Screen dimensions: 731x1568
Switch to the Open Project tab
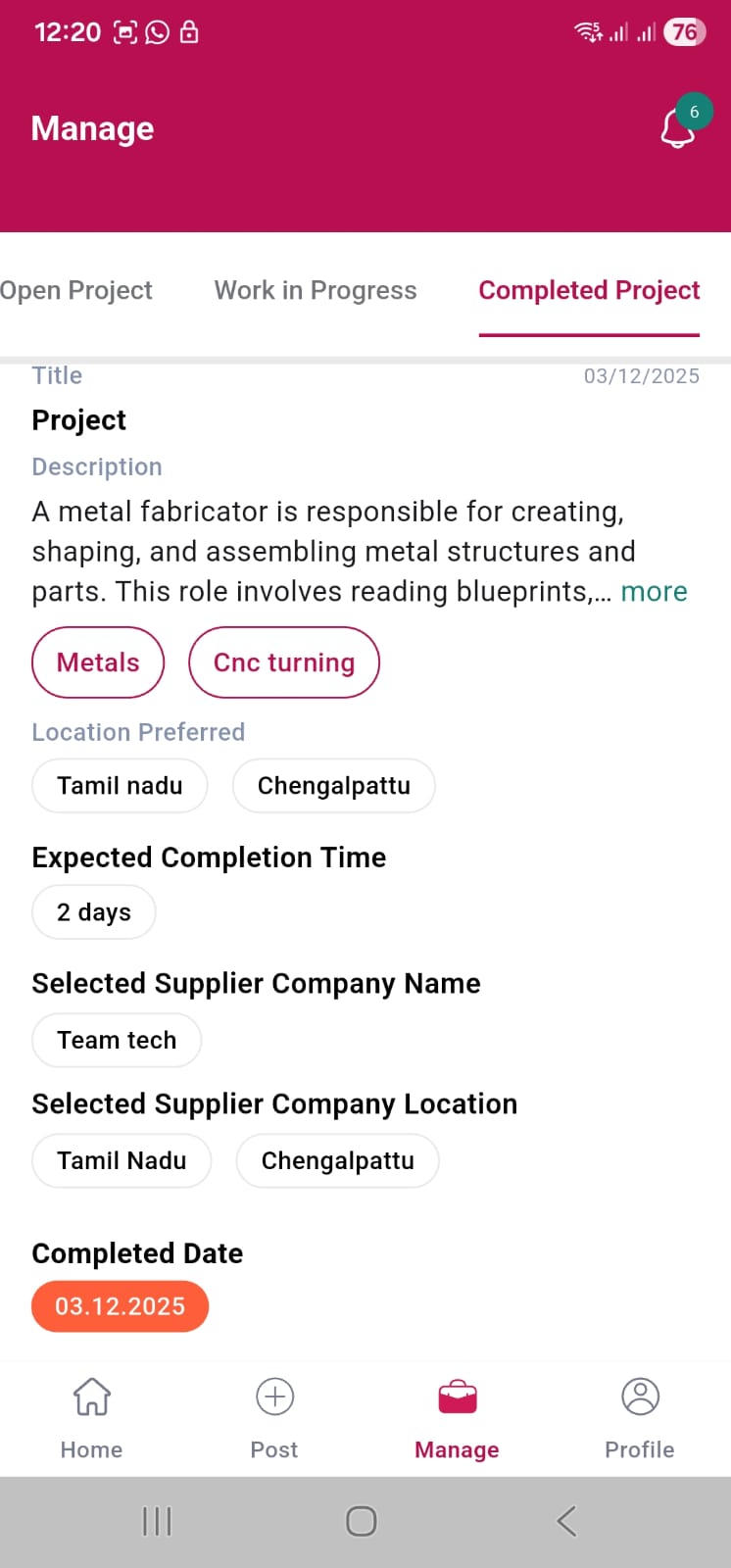(76, 290)
